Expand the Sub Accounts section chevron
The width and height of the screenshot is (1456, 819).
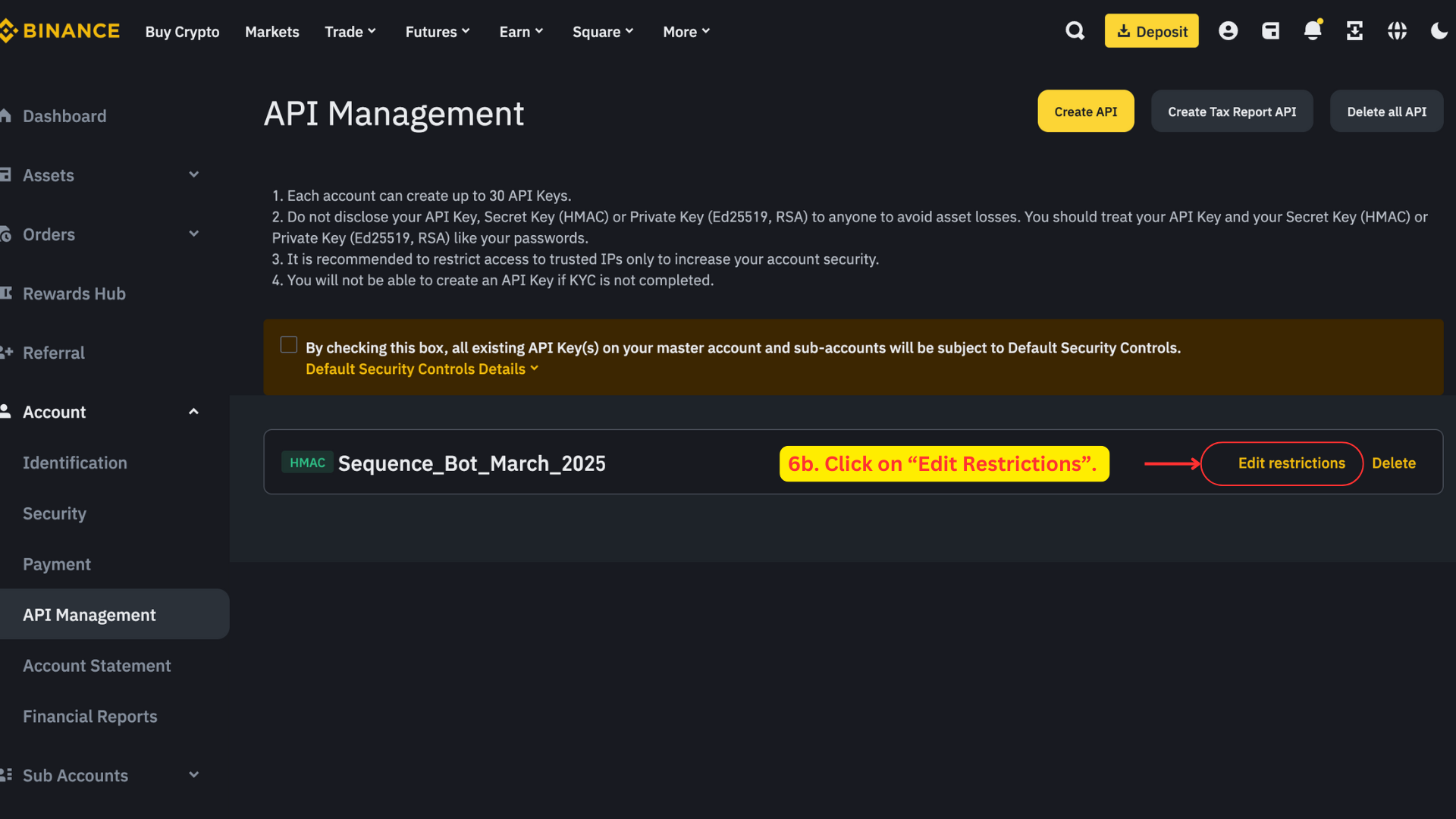tap(193, 775)
